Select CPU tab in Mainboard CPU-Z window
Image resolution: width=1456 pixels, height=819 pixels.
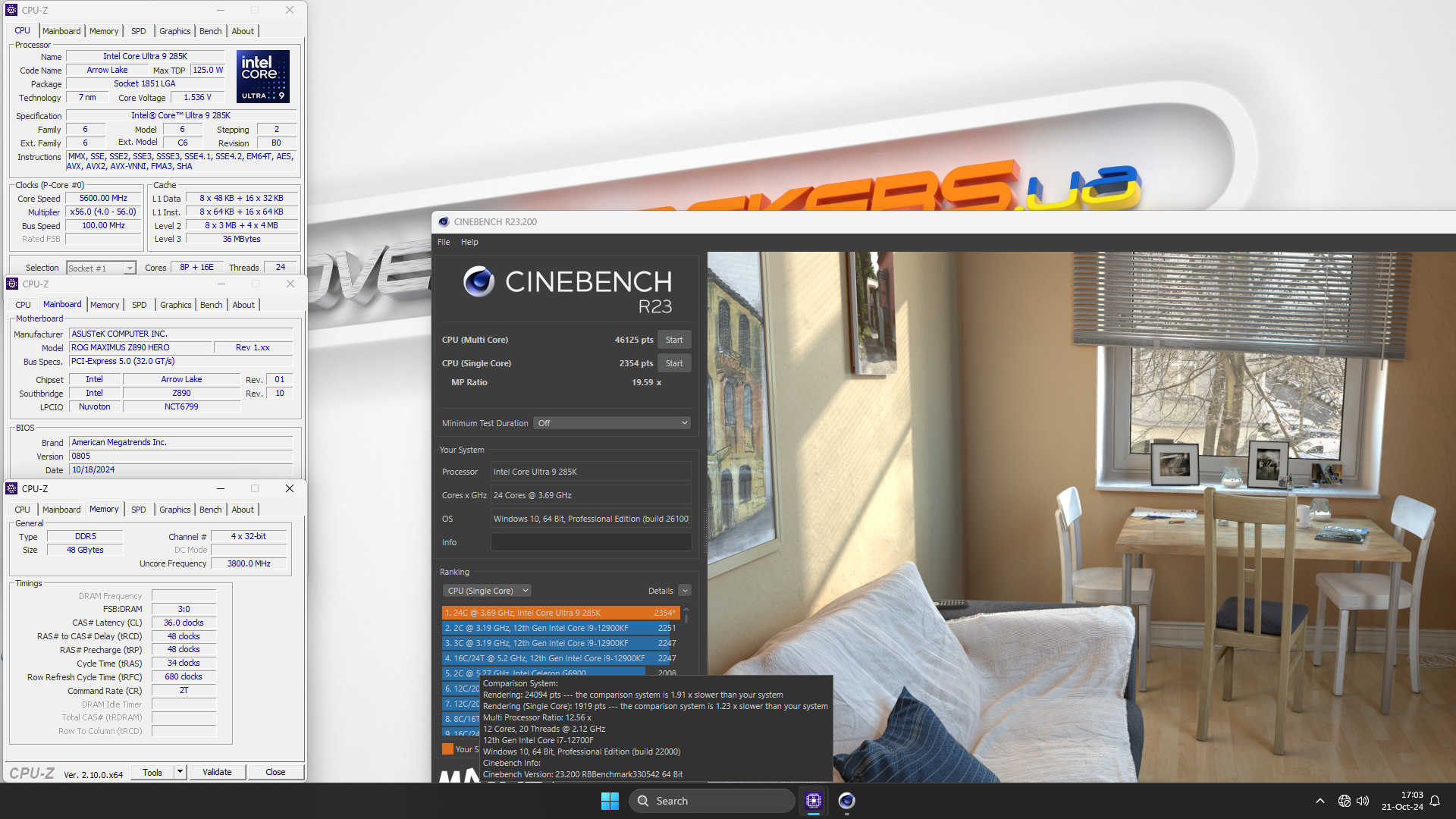23,305
